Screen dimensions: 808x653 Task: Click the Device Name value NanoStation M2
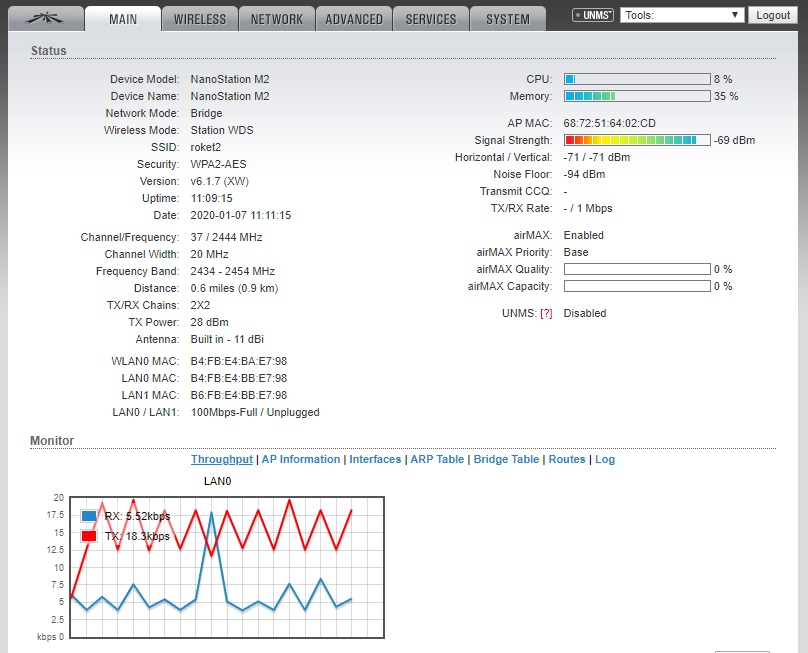230,96
